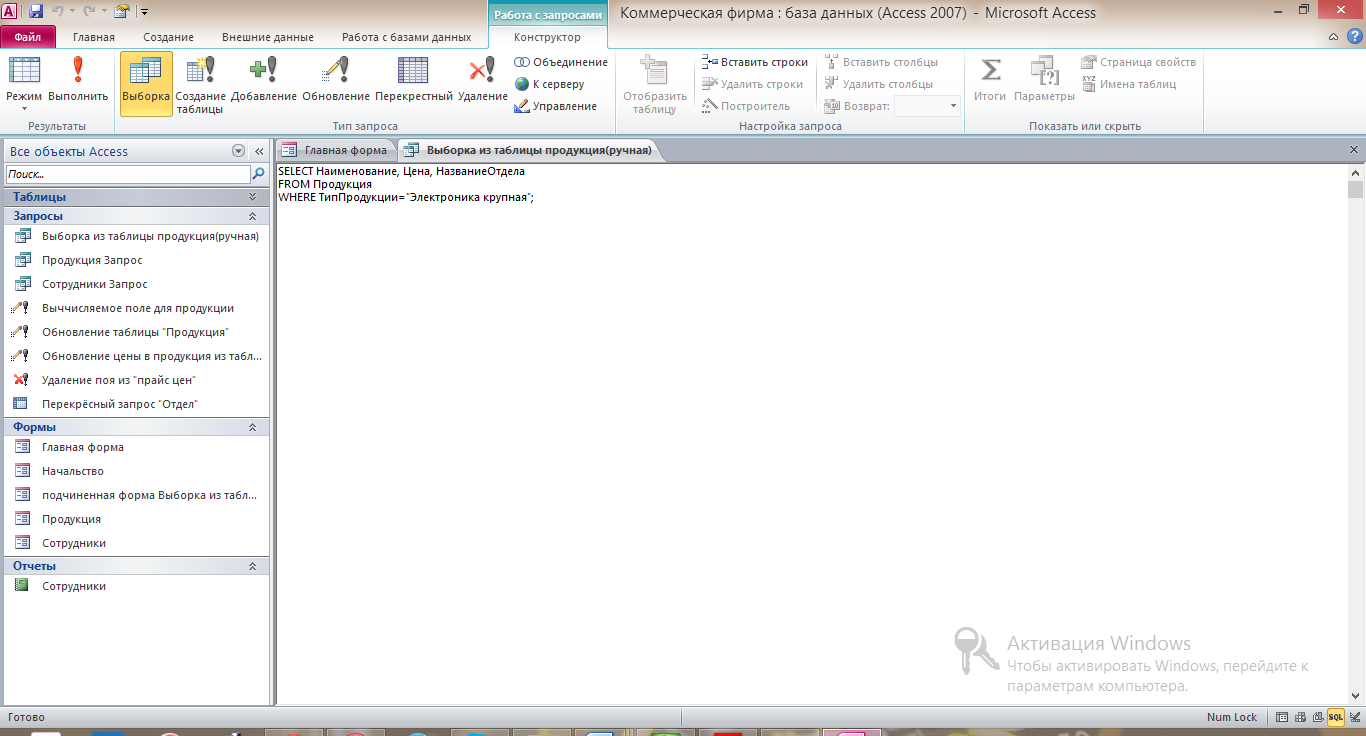1366x736 pixels.
Task: Open Customize Quick Access Toolbar dropdown
Action: [x=145, y=12]
